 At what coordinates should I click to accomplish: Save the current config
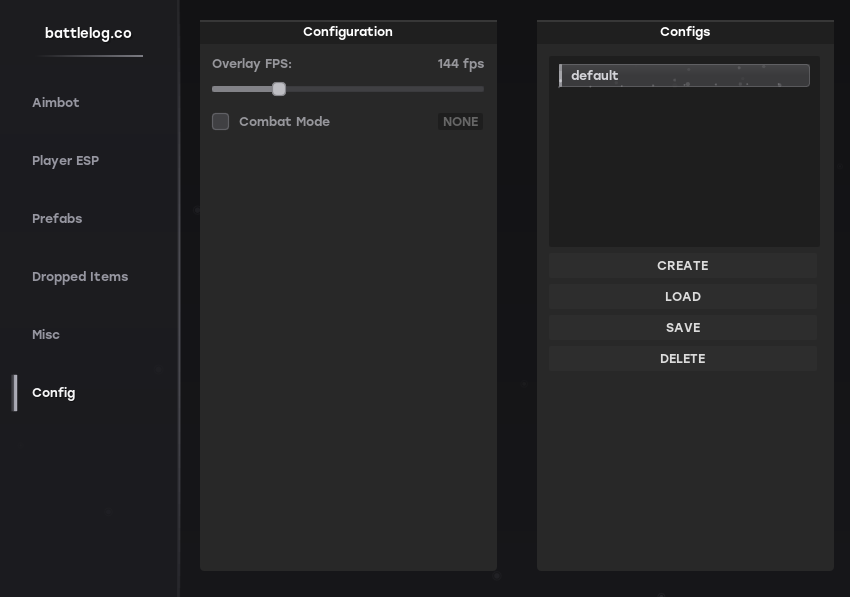pos(683,328)
